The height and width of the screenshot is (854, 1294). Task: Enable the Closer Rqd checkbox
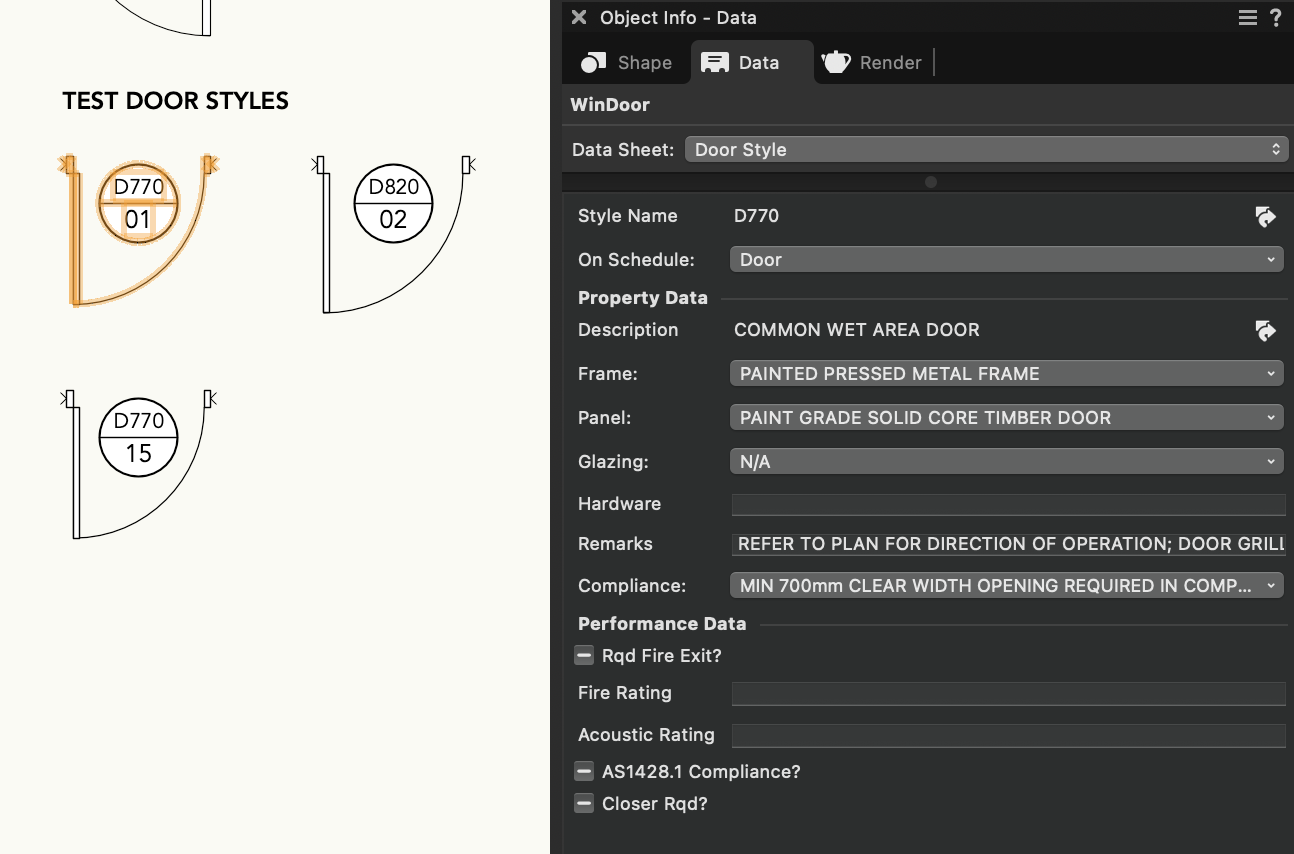(x=585, y=804)
